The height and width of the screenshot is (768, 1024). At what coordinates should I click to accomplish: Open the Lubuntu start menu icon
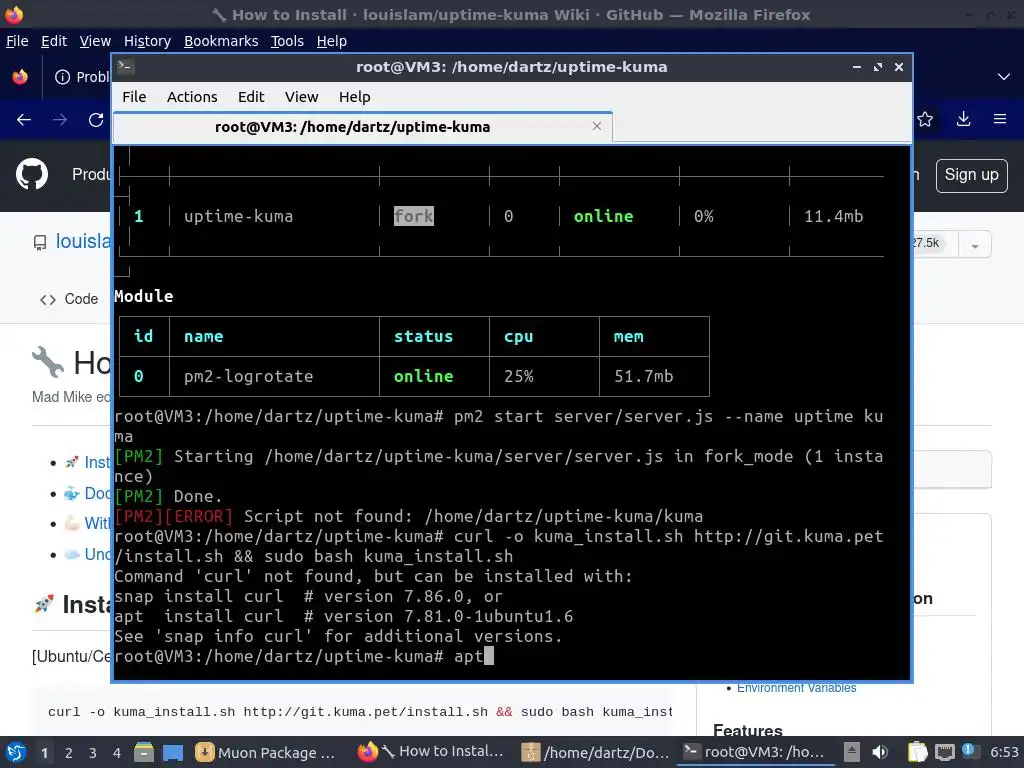coord(16,752)
